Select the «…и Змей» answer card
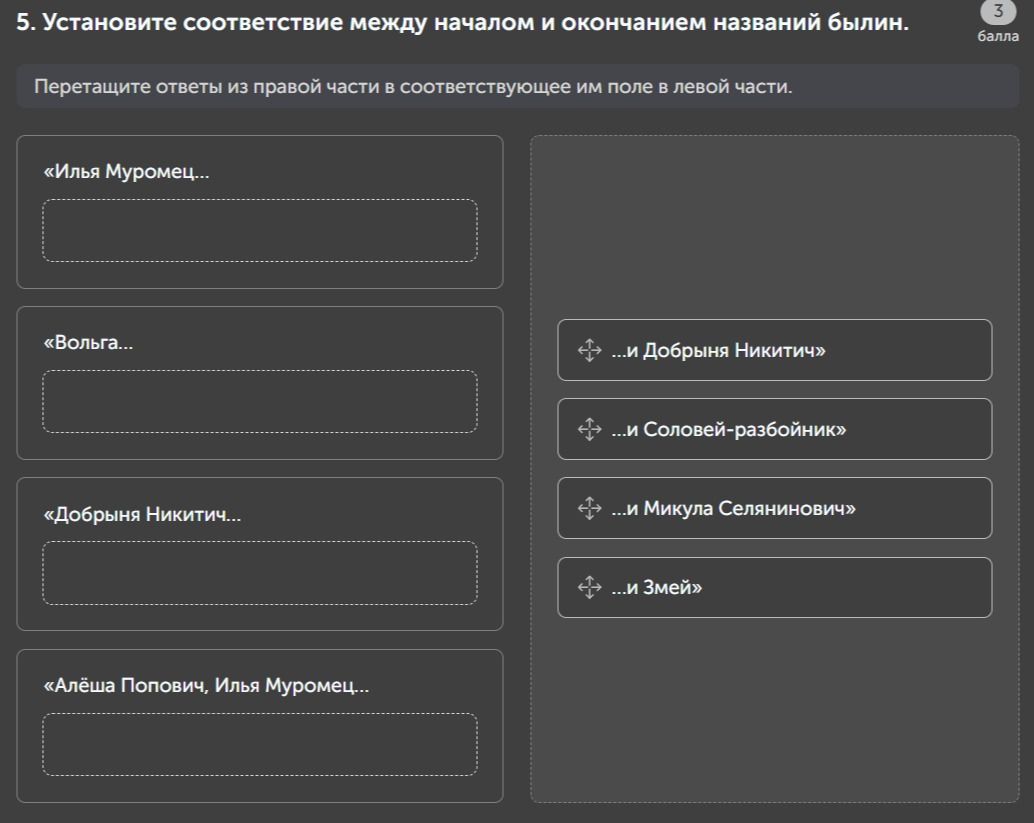 click(x=774, y=588)
